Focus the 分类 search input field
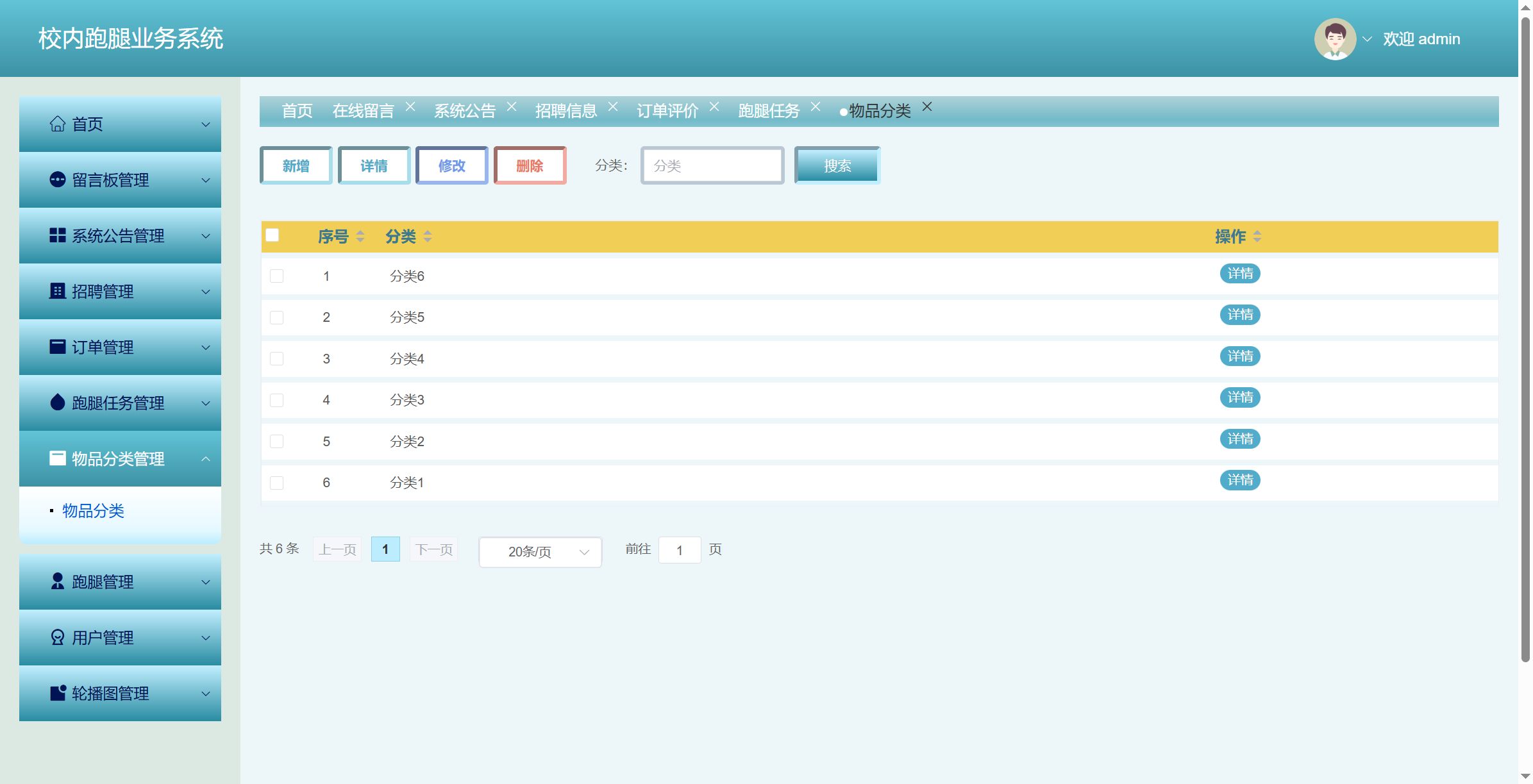The image size is (1533, 784). tap(712, 165)
